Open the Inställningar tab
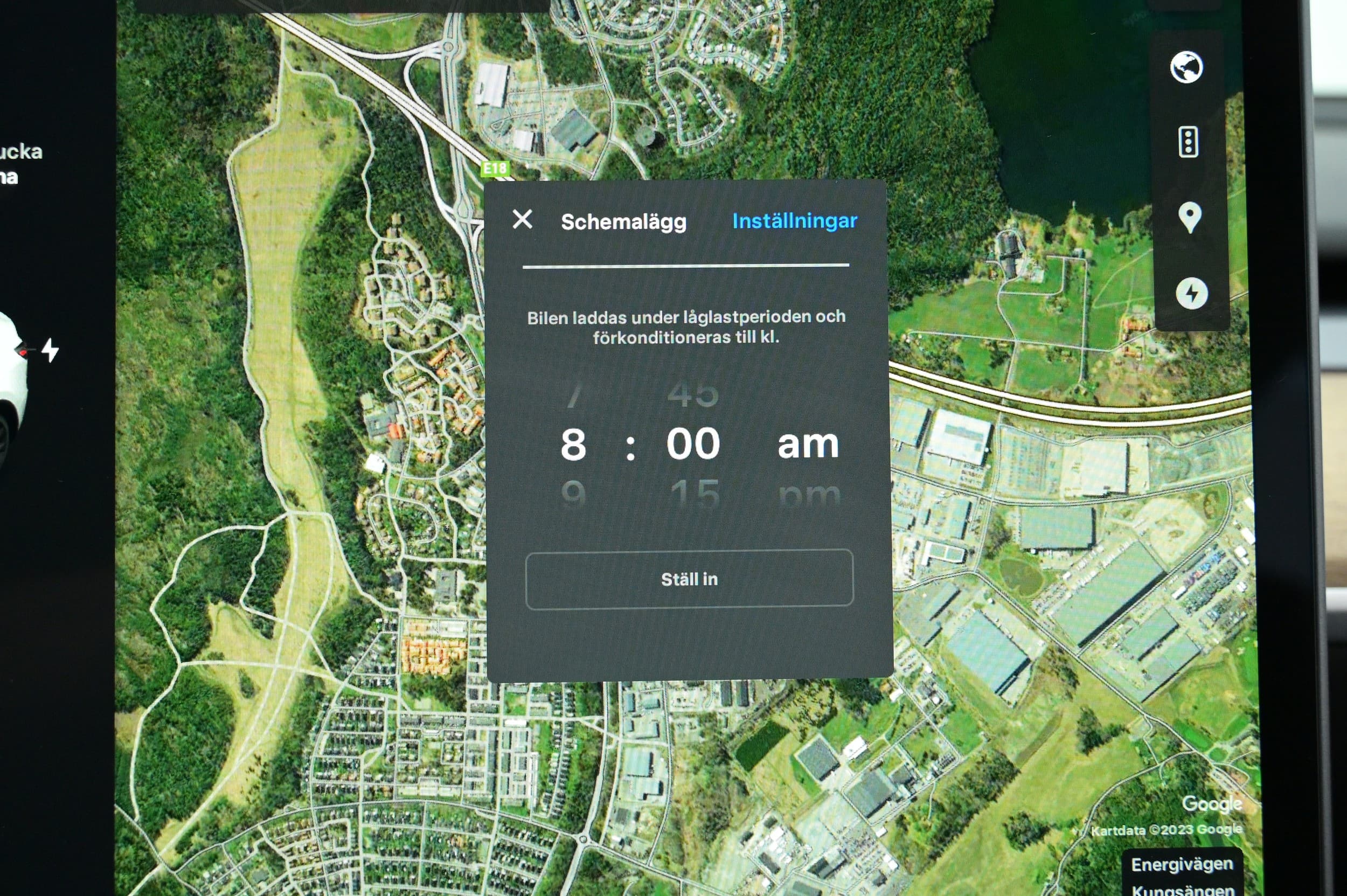 (795, 220)
